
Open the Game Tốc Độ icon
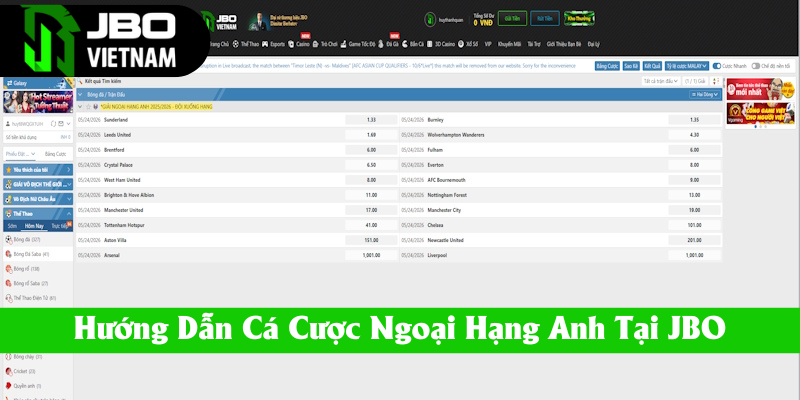coord(344,44)
